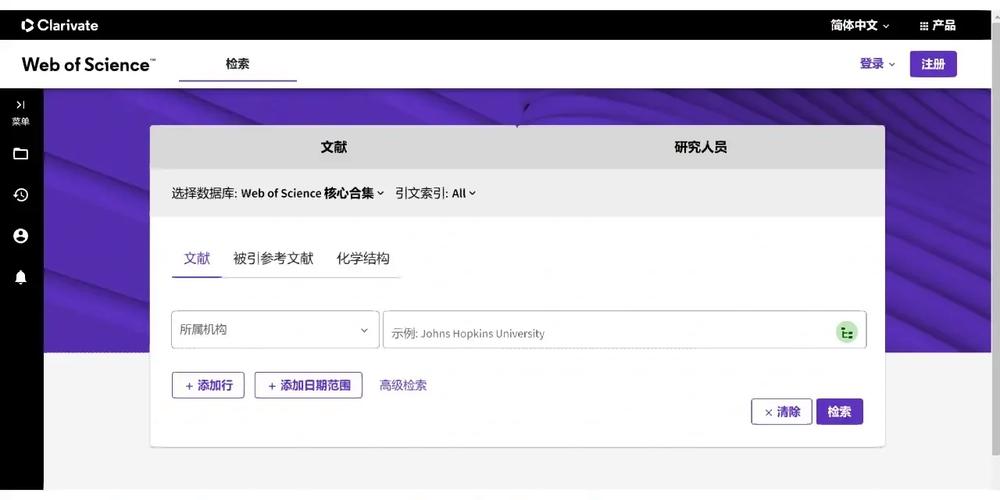Click the Clarivate logo
1000x500 pixels.
coord(59,26)
